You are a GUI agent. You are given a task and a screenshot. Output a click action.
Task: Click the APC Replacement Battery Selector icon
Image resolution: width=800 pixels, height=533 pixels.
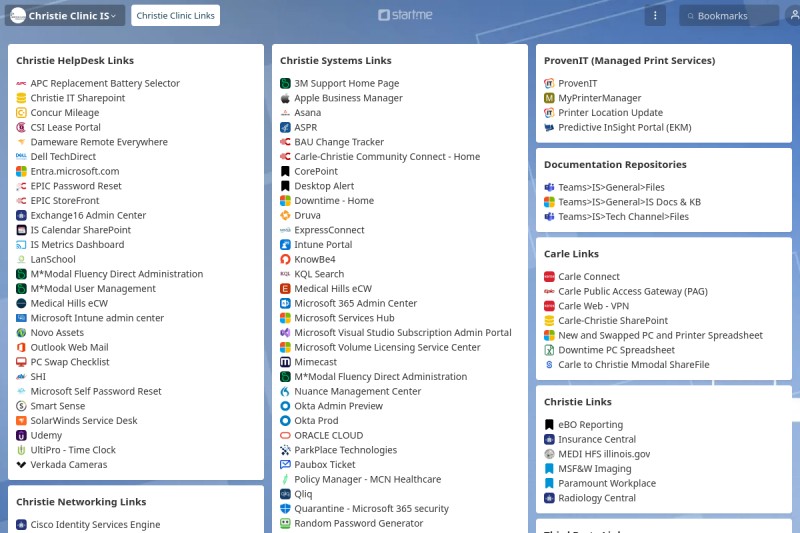click(21, 83)
